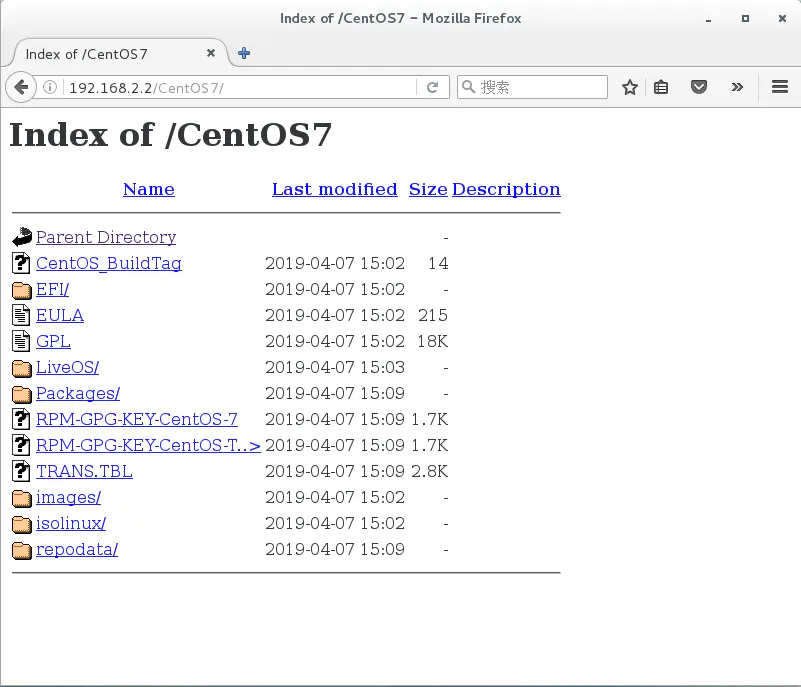This screenshot has height=687, width=801.
Task: Click the 2019-04-07 15:03 date for LiveOS/
Action: tap(335, 367)
